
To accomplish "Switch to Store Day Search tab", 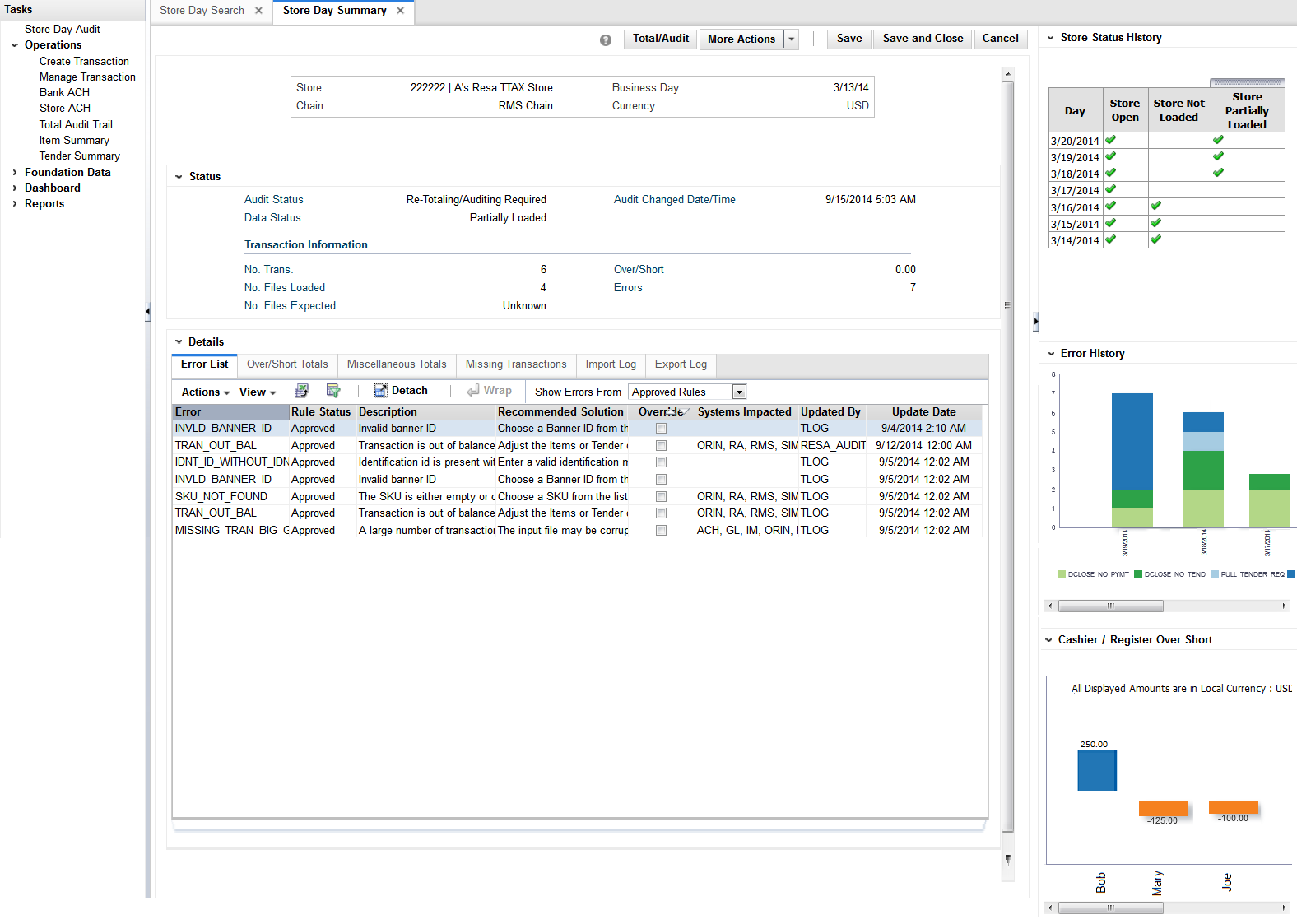I will (x=202, y=11).
